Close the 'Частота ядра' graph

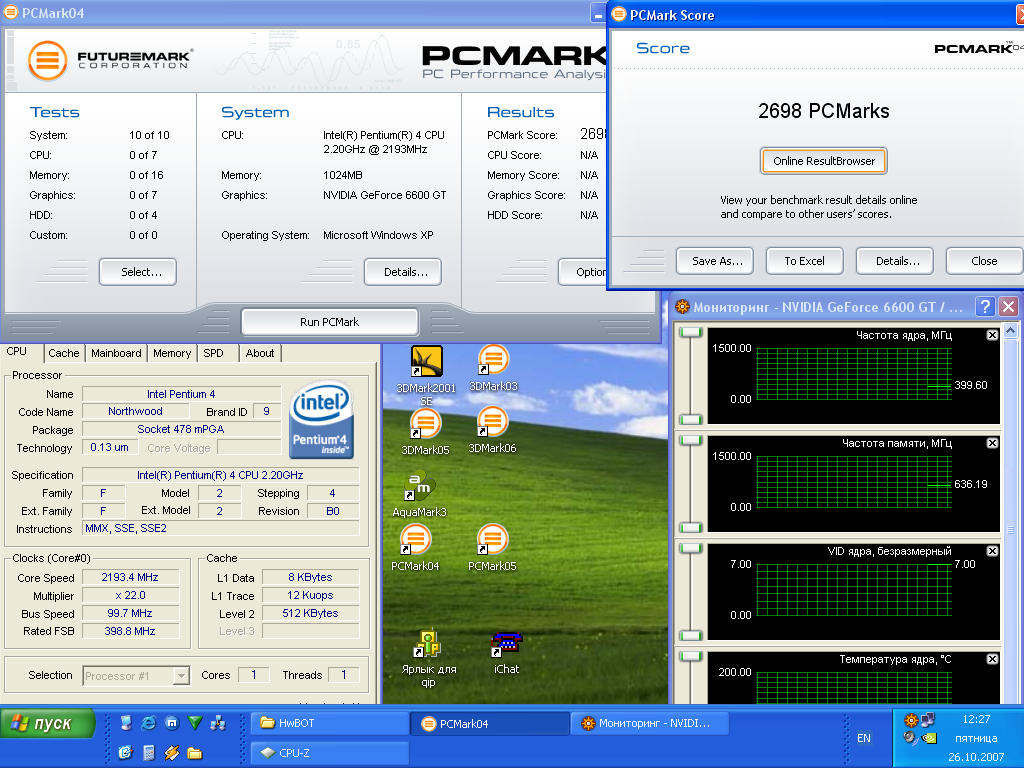coord(992,335)
